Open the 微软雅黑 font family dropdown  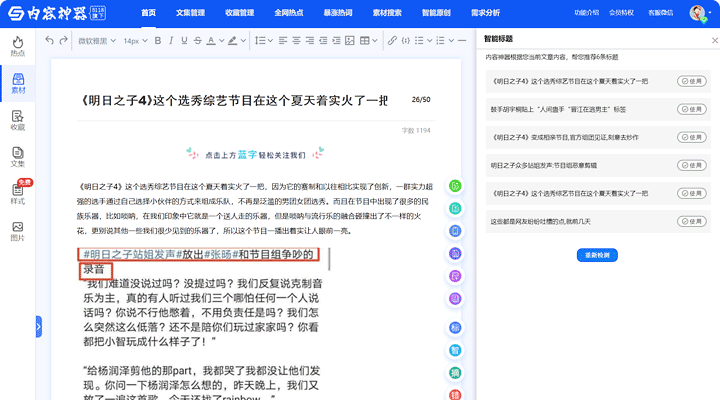pos(96,40)
